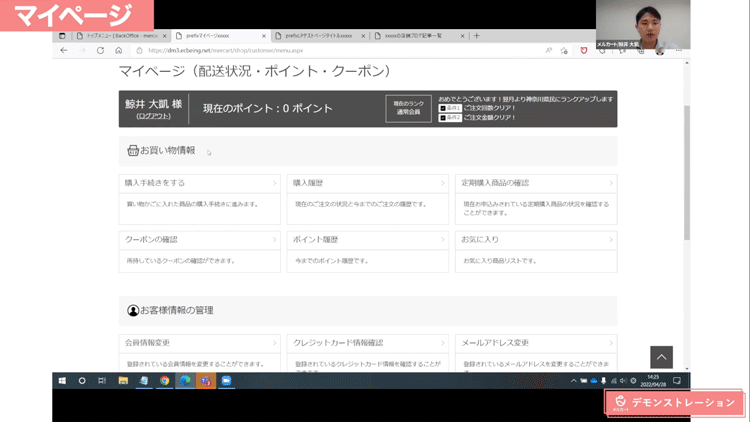
Task: Click the presenter webcam thumbnail
Action: pos(643,24)
